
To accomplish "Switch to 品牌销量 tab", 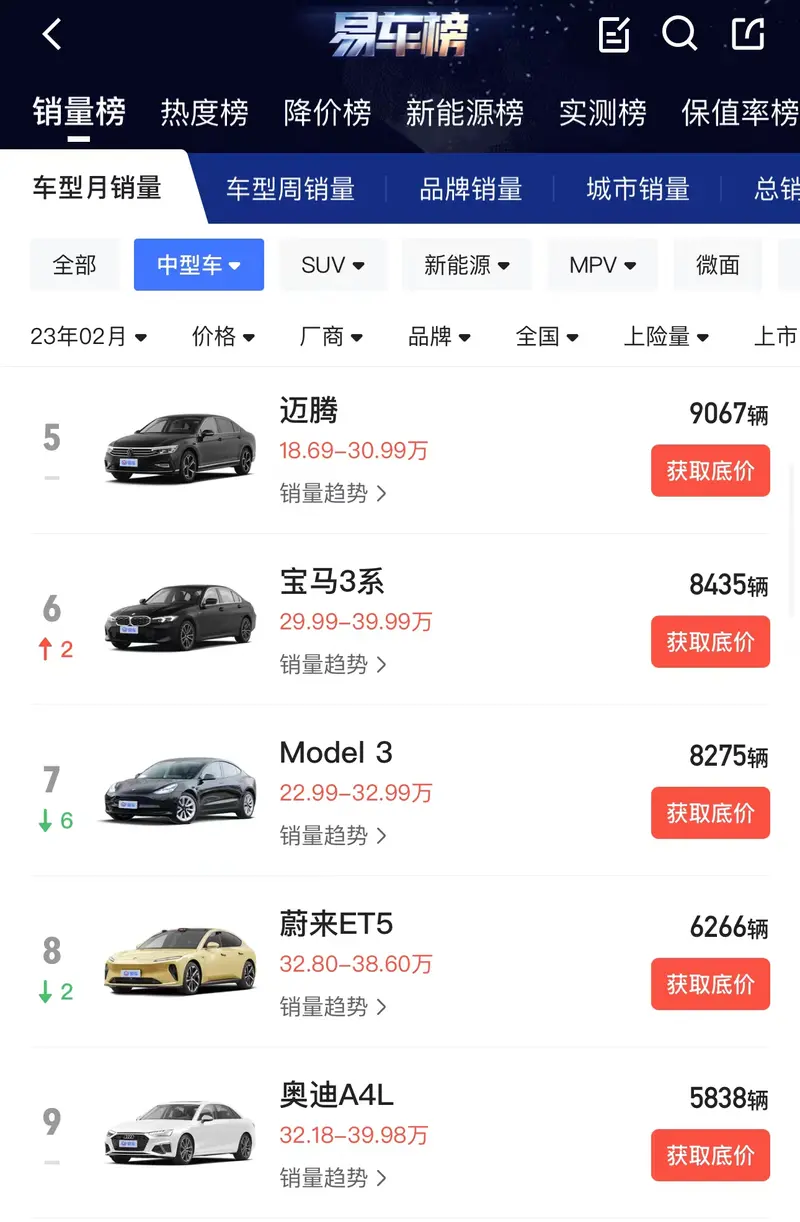I will (471, 189).
